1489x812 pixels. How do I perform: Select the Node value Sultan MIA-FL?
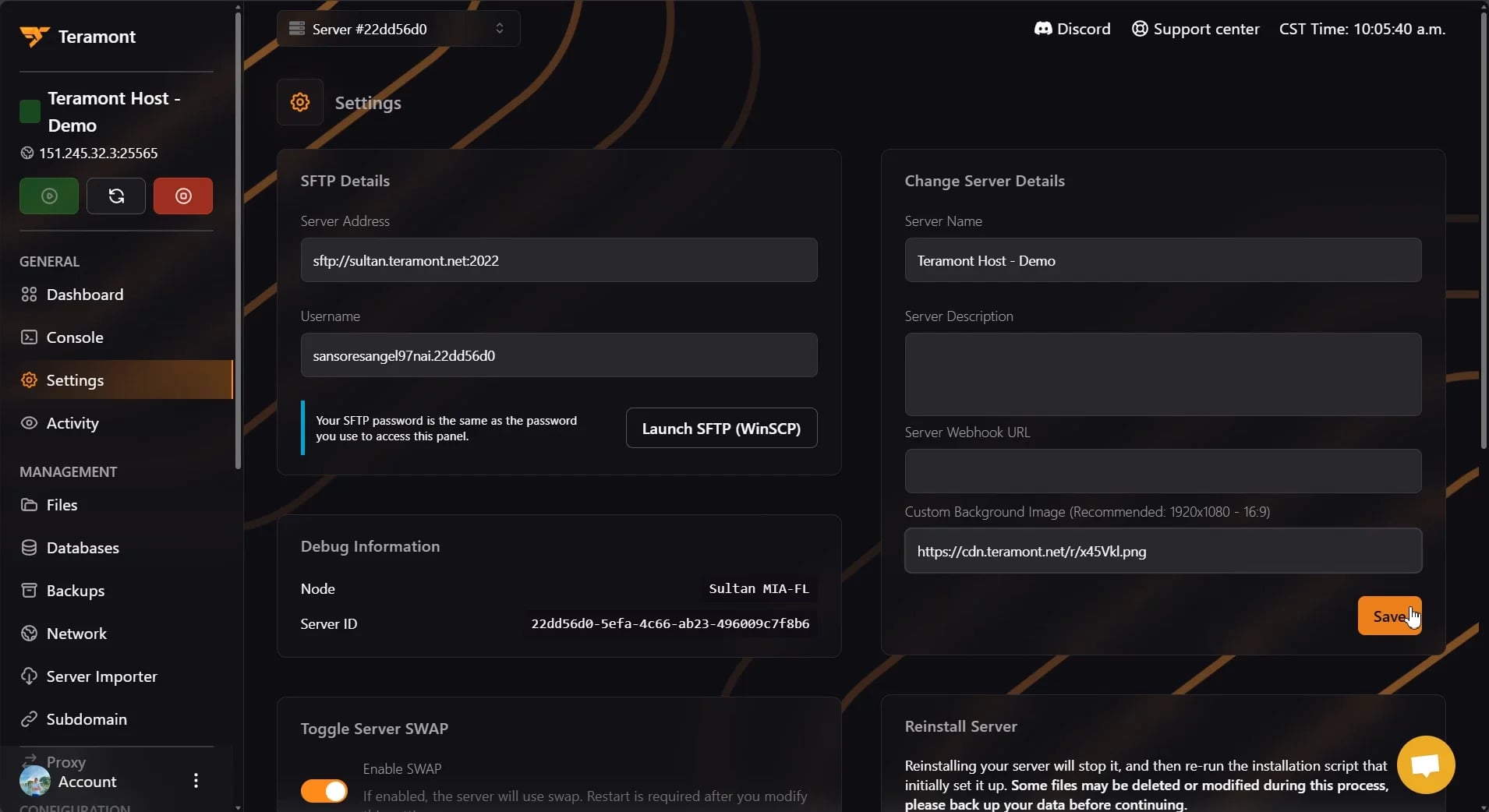click(759, 588)
